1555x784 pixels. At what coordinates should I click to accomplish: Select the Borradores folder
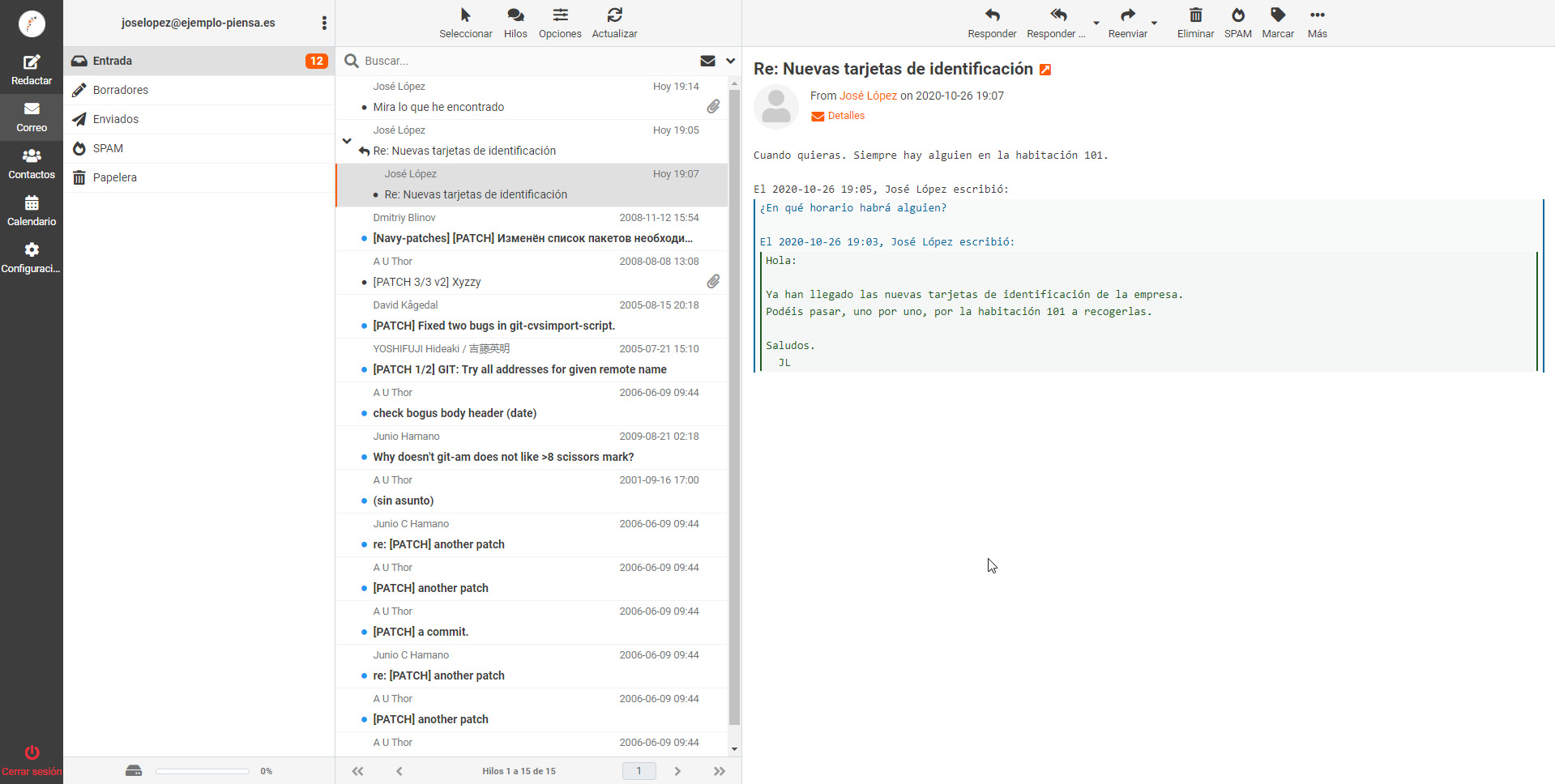(x=199, y=90)
